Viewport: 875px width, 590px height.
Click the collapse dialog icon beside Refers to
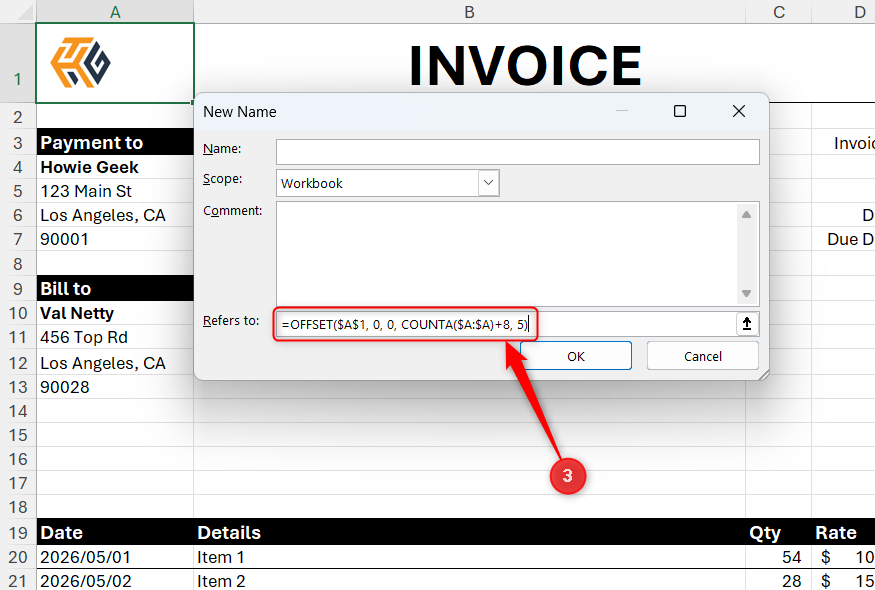pos(747,324)
